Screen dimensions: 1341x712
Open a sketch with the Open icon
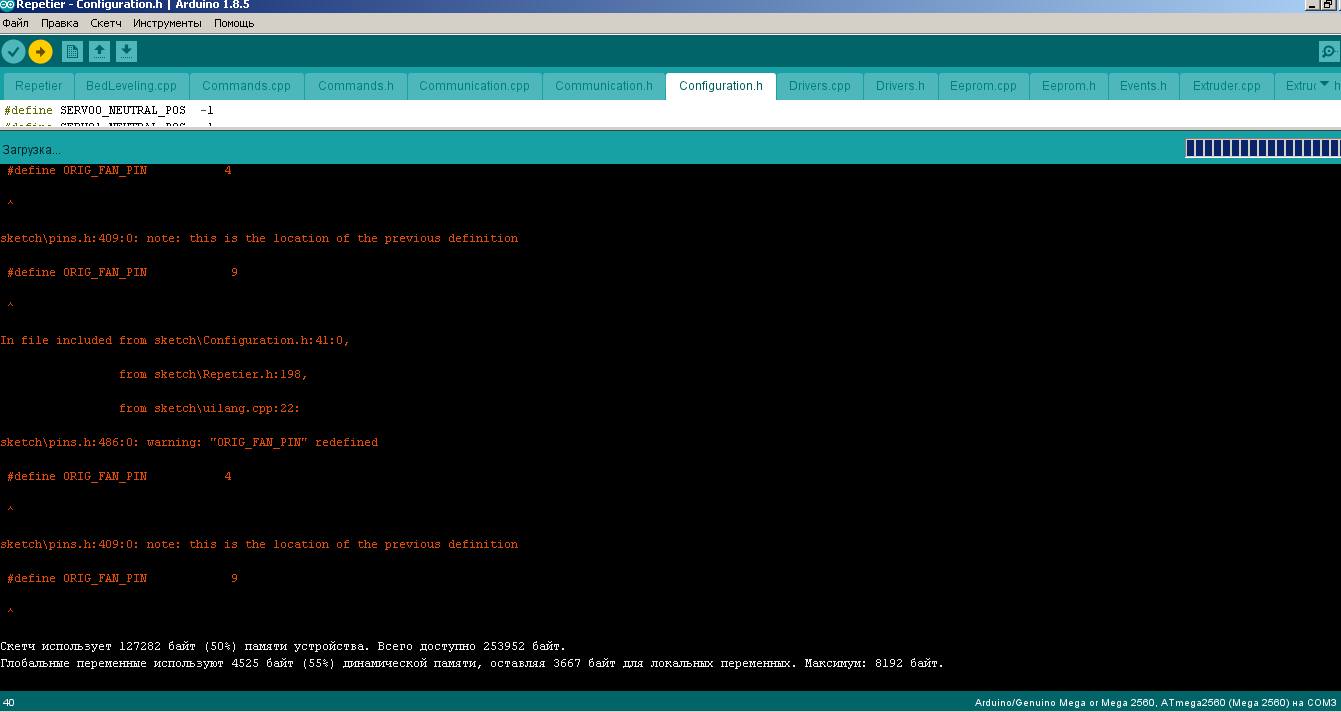coord(99,51)
